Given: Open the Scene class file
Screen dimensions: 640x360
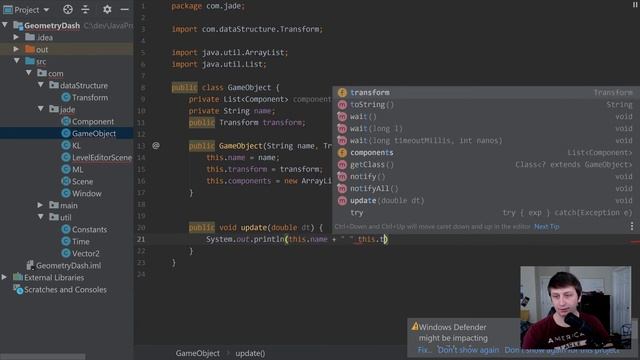Looking at the screenshot, I should (x=82, y=181).
